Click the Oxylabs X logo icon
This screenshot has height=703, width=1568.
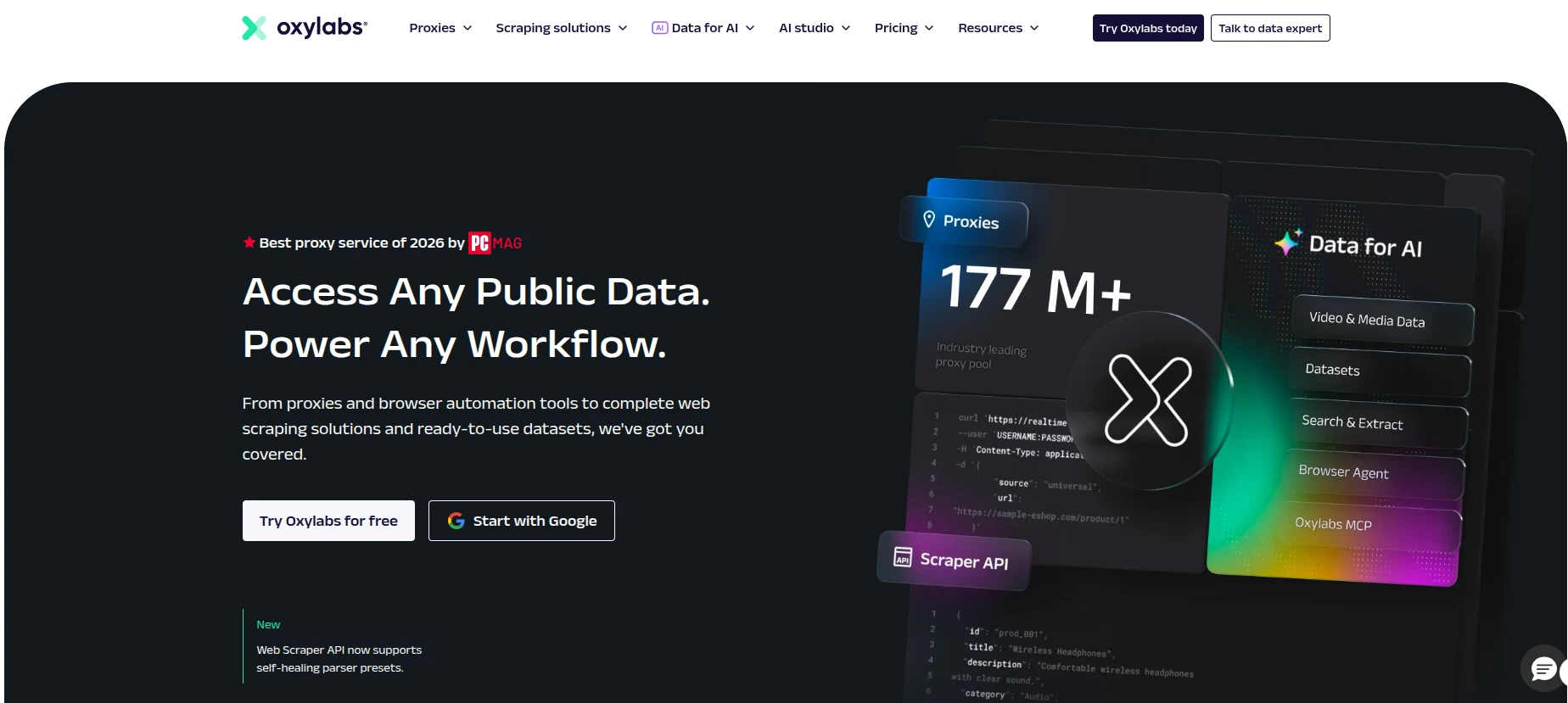[x=254, y=28]
